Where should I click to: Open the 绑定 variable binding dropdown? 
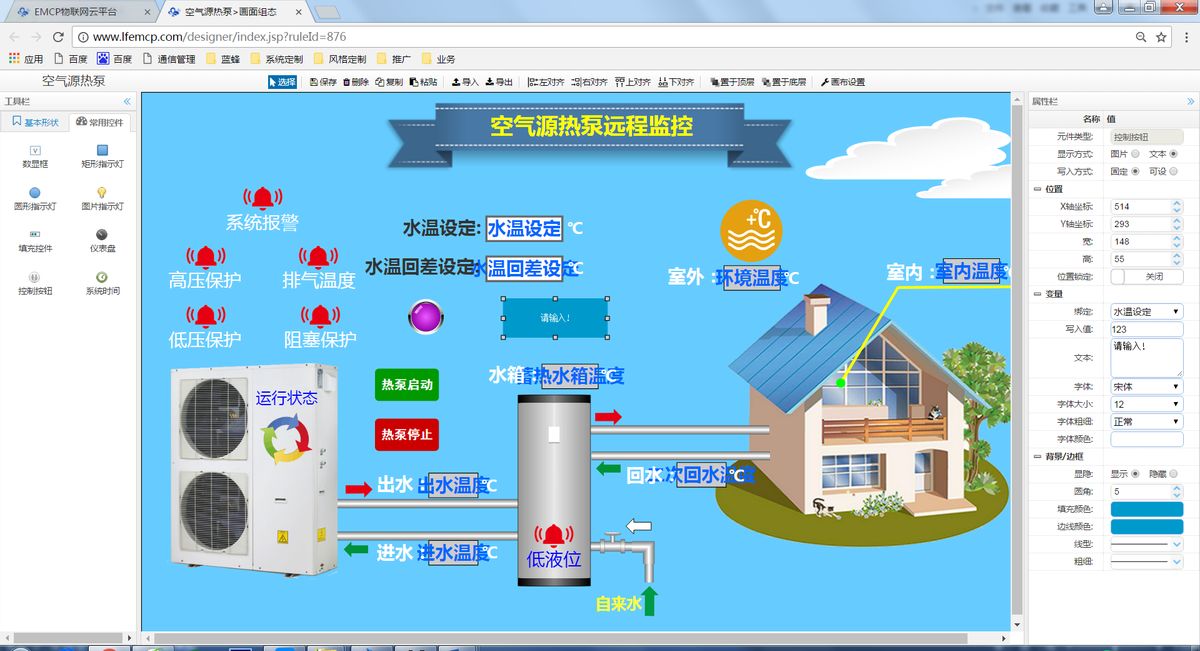pos(1146,312)
